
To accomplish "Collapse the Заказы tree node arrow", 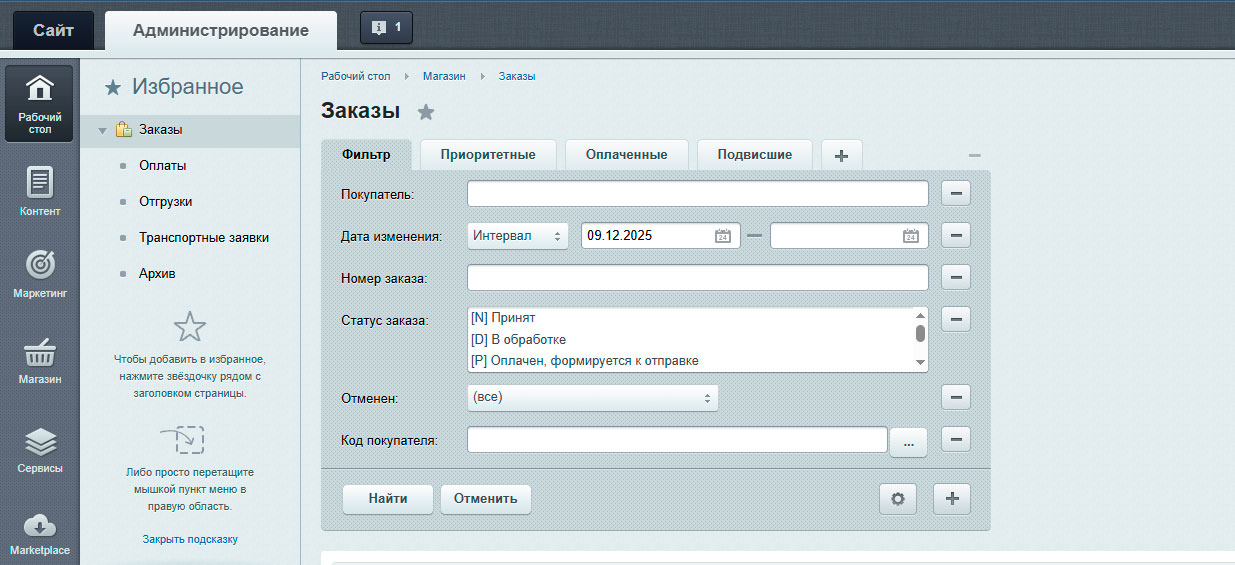I will coord(103,130).
